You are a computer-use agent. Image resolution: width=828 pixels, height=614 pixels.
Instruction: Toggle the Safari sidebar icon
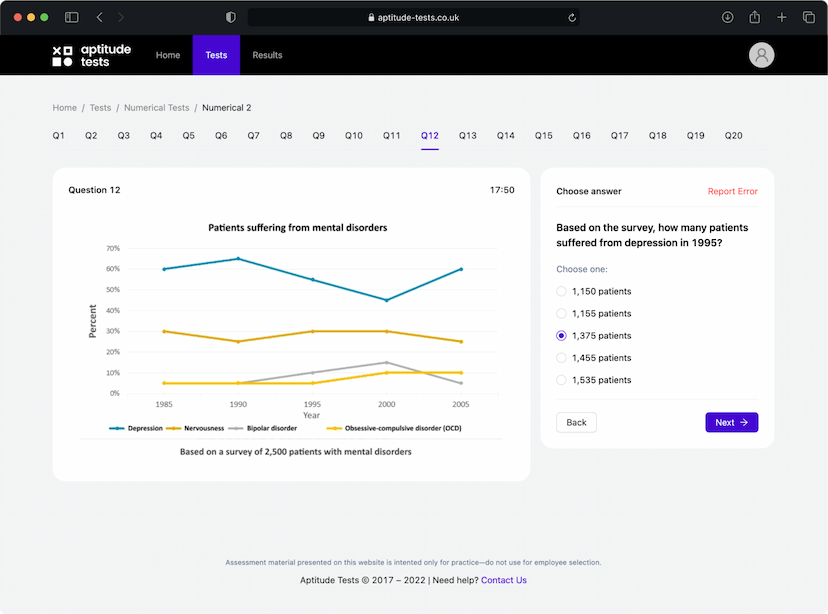[72, 17]
